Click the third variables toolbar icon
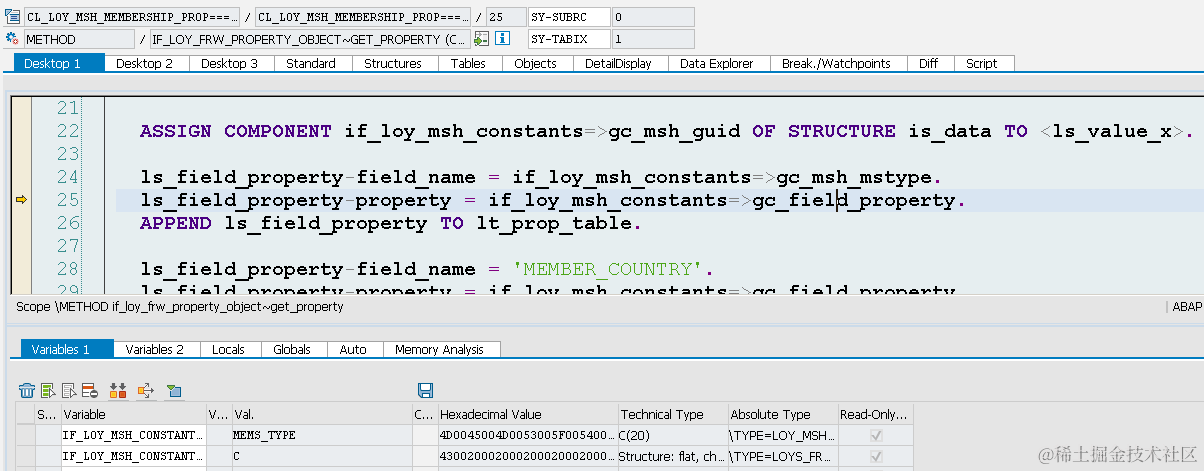 pyautogui.click(x=69, y=390)
